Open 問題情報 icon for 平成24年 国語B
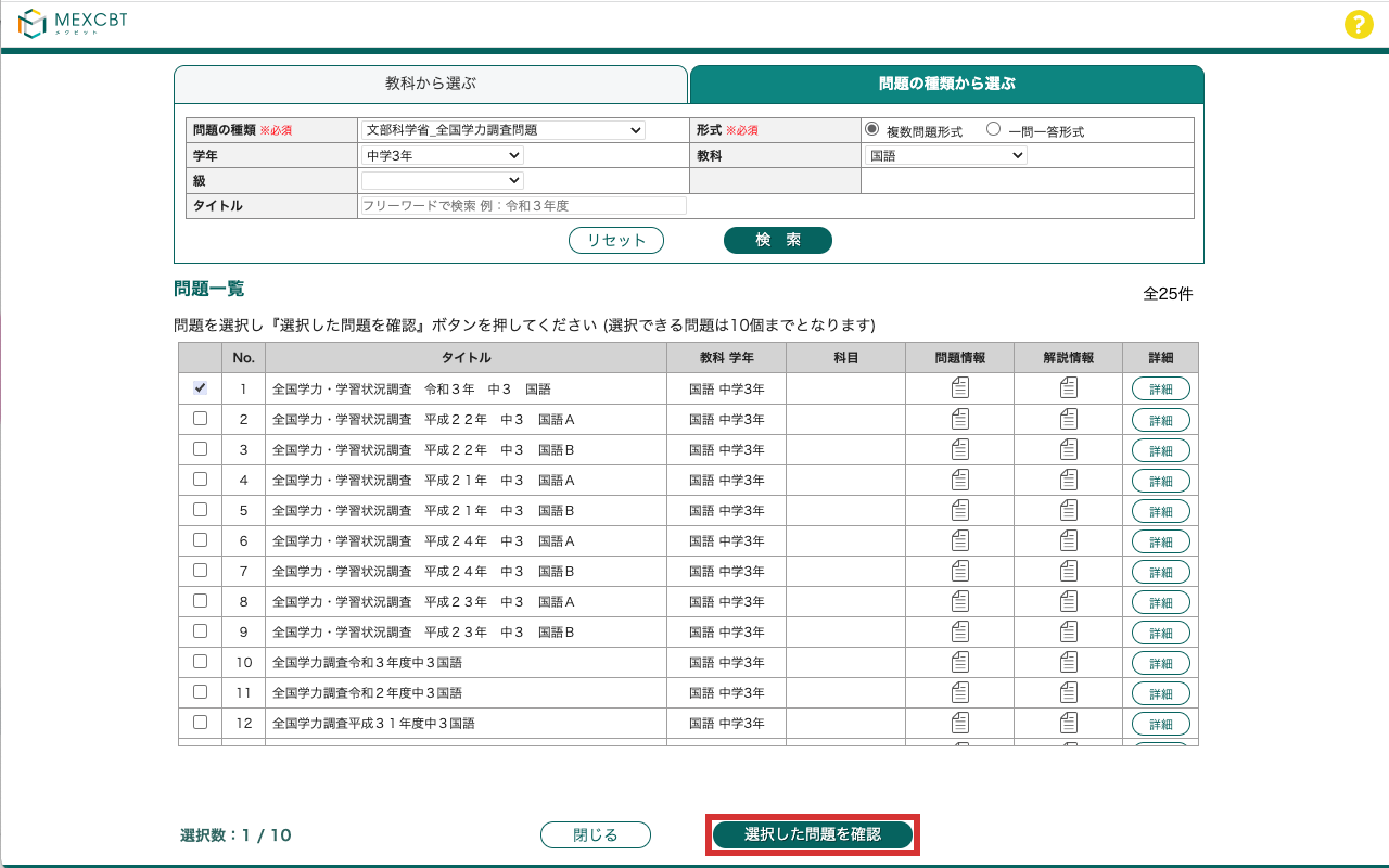The height and width of the screenshot is (868, 1389). click(x=960, y=571)
